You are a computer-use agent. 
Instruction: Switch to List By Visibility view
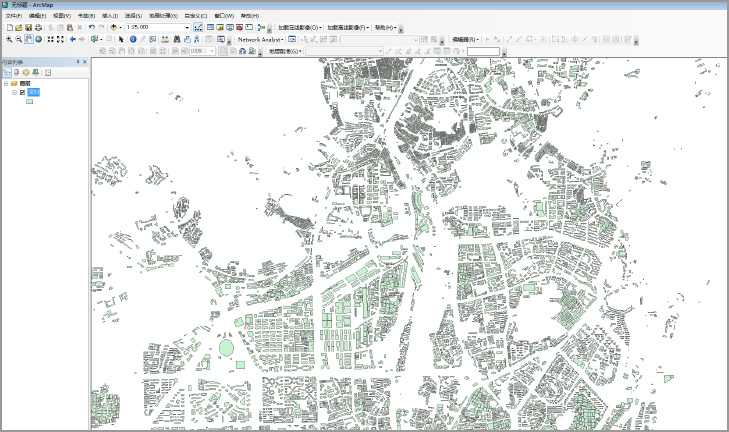coord(26,73)
